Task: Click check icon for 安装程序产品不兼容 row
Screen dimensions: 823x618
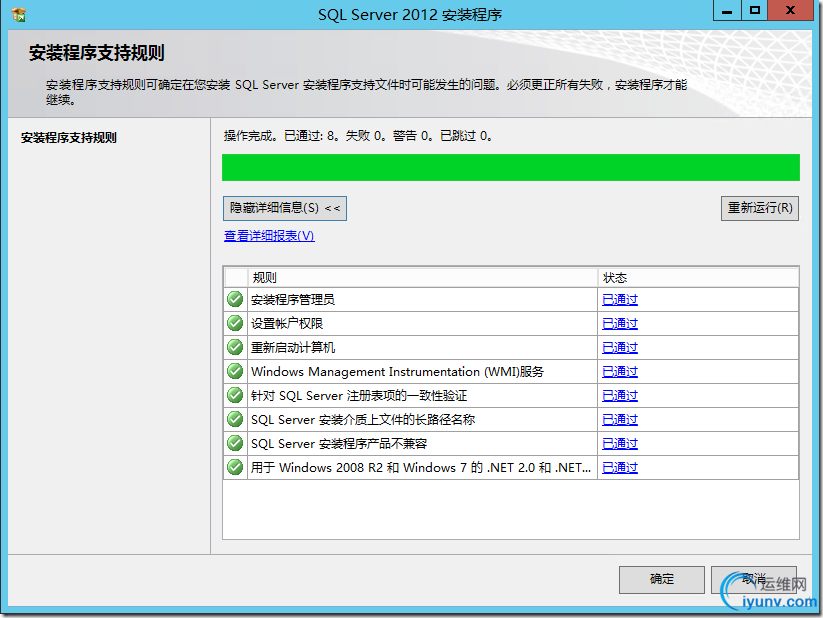Action: [235, 443]
